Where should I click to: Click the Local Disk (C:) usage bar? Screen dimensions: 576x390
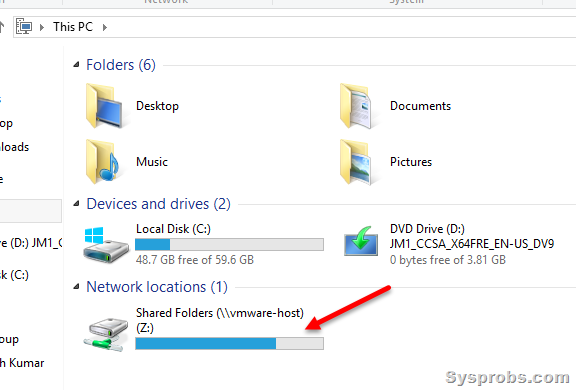coord(229,245)
